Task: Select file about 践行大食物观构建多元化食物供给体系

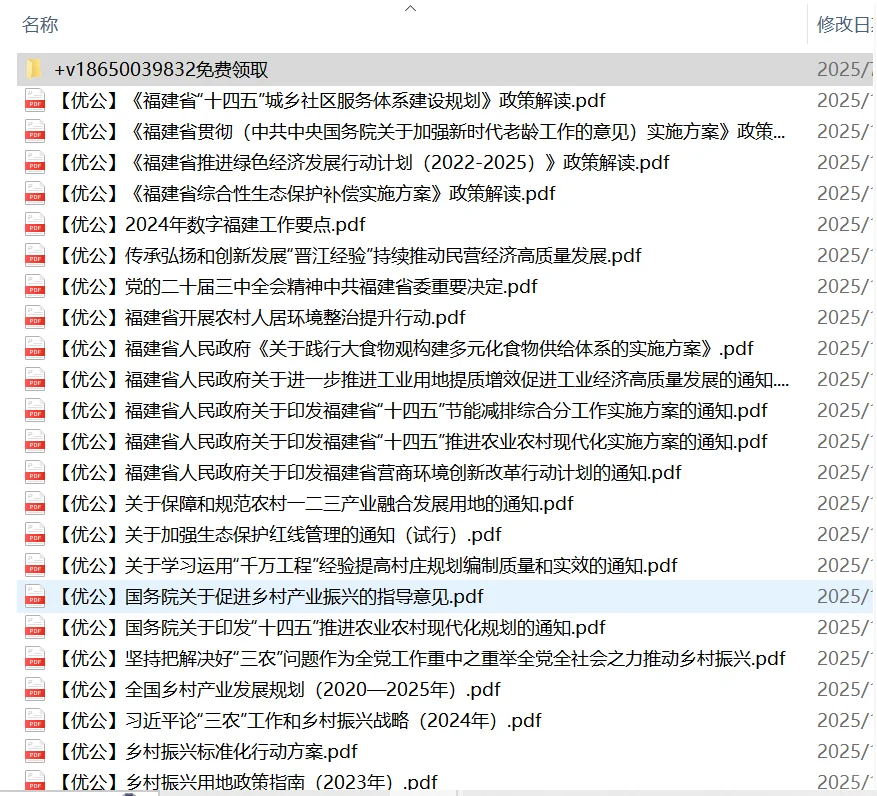Action: [406, 349]
